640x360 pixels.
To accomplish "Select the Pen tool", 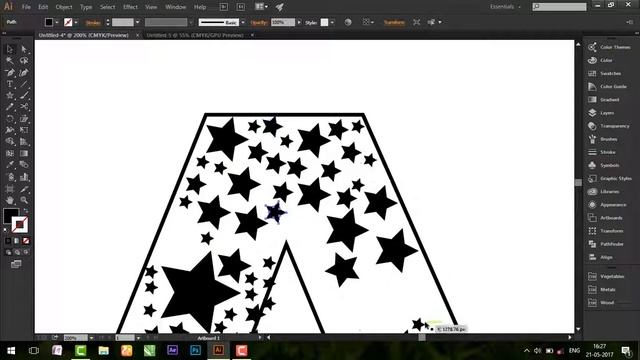I will click(x=10, y=73).
